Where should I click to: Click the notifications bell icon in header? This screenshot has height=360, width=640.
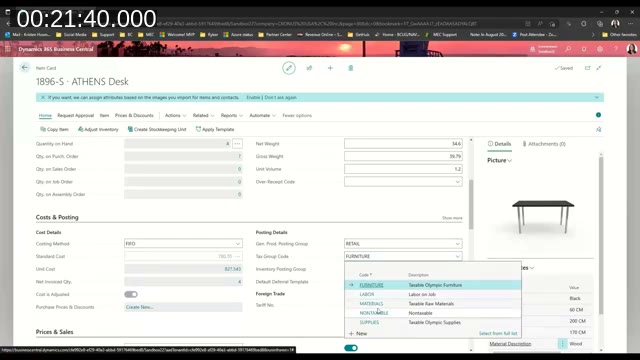click(584, 49)
